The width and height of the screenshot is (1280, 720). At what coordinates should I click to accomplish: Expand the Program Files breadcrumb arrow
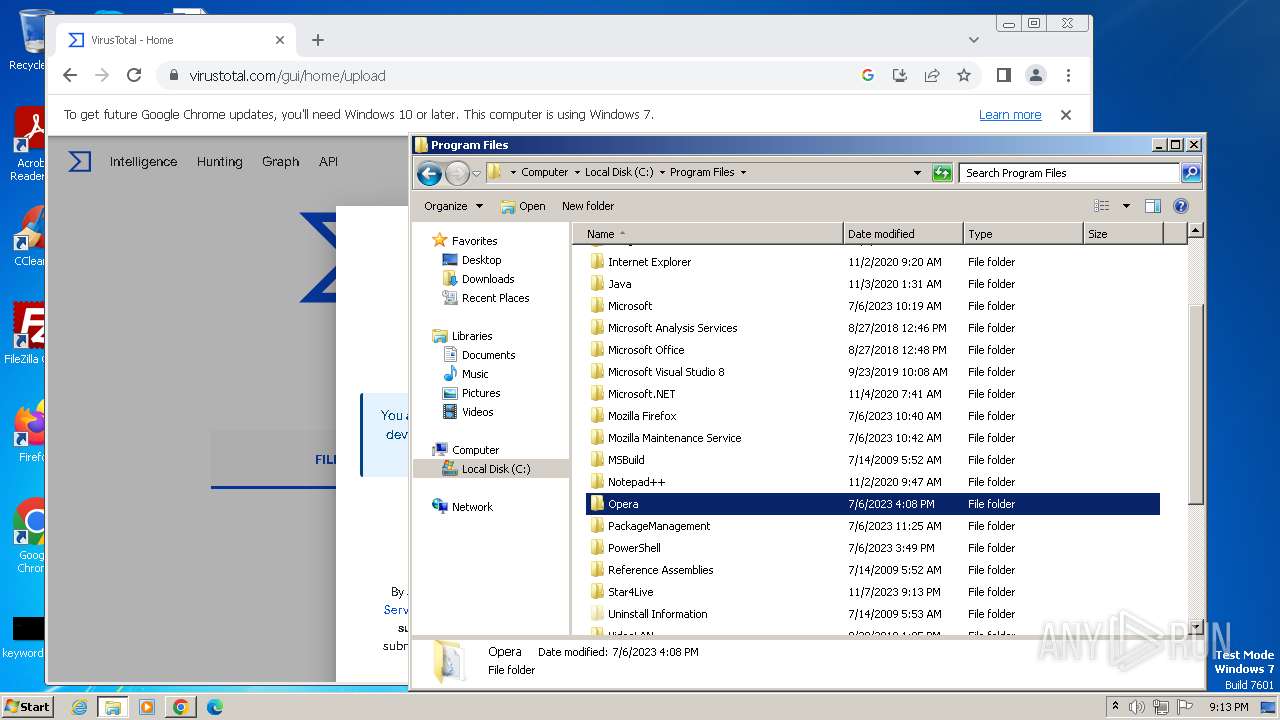pos(743,172)
